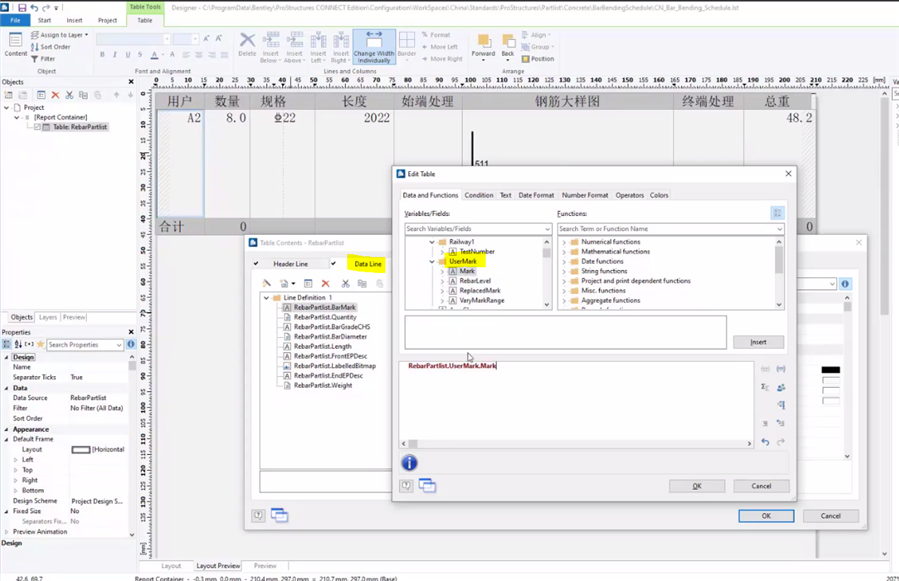This screenshot has width=899, height=581.
Task: Click the Insert button
Action: pos(757,342)
